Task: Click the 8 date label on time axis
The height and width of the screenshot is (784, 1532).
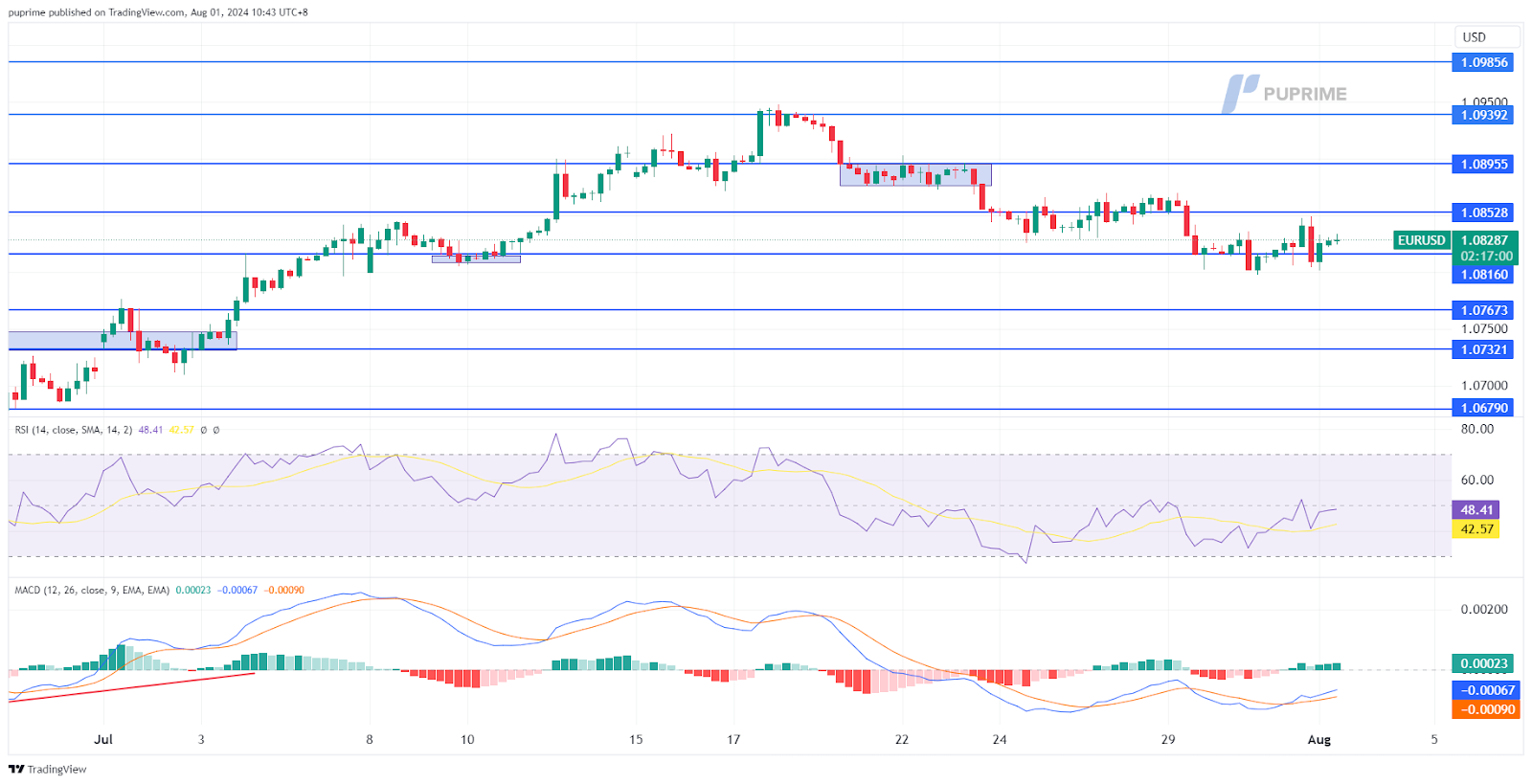Action: tap(370, 739)
